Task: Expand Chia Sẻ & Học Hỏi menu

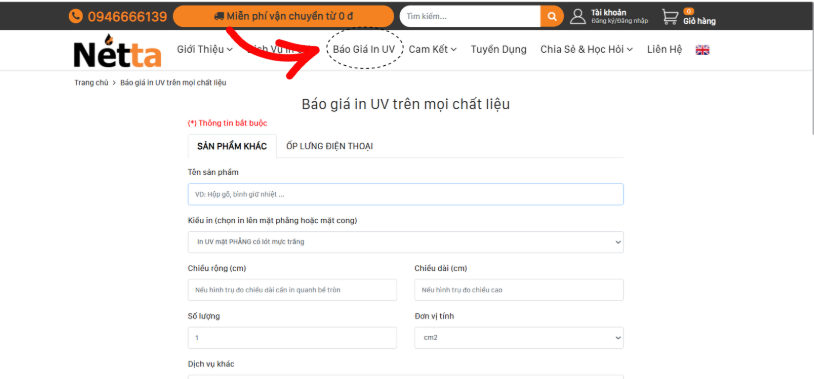Action: [587, 49]
